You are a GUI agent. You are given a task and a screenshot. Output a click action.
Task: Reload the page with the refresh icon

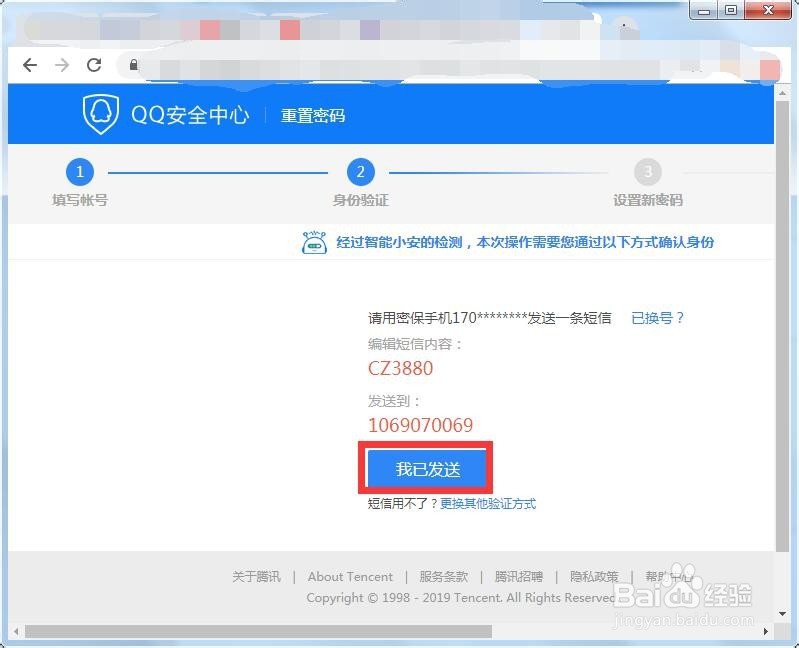[94, 65]
